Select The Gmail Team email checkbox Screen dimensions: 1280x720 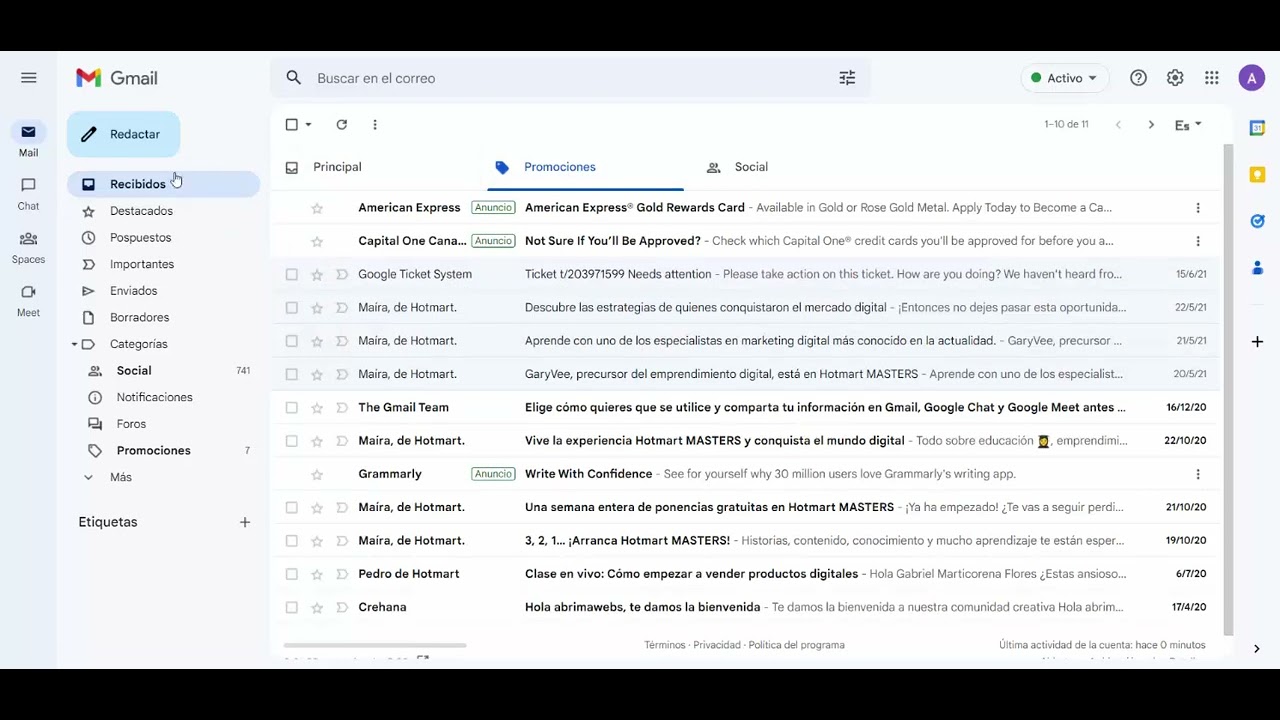292,408
